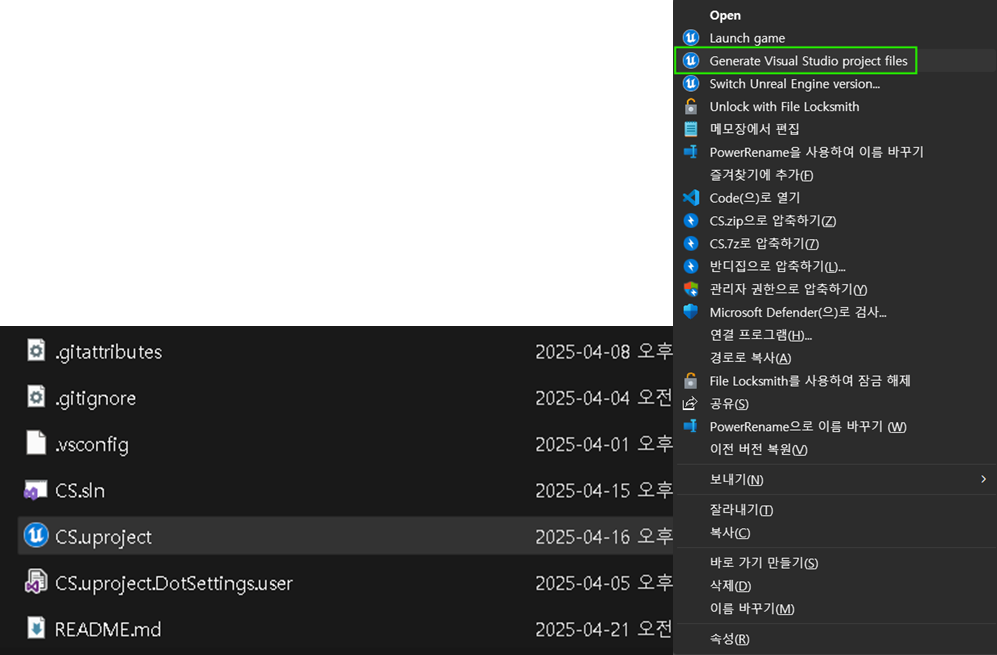
Task: Select the CS.sln file name
Action: pyautogui.click(x=79, y=490)
